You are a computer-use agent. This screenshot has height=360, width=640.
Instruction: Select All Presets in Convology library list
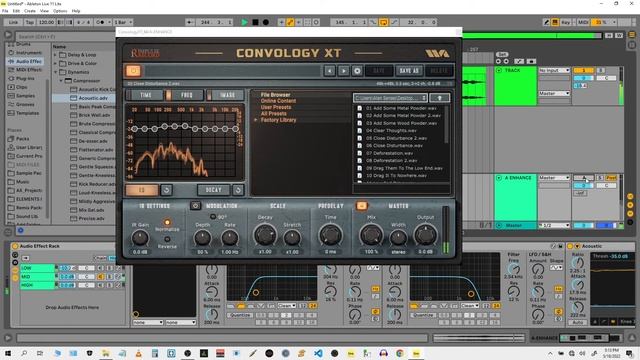tap(273, 113)
